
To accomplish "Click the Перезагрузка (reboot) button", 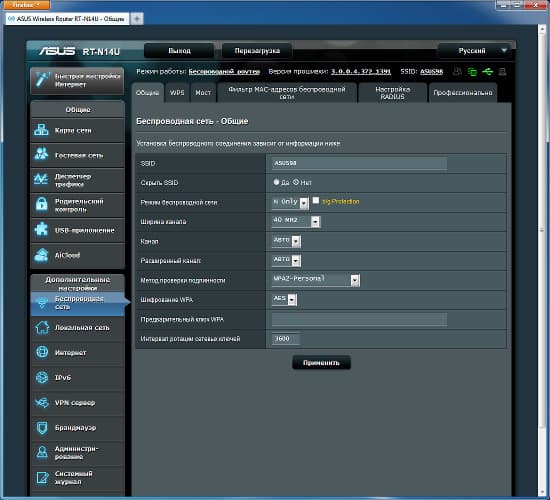I will point(257,51).
